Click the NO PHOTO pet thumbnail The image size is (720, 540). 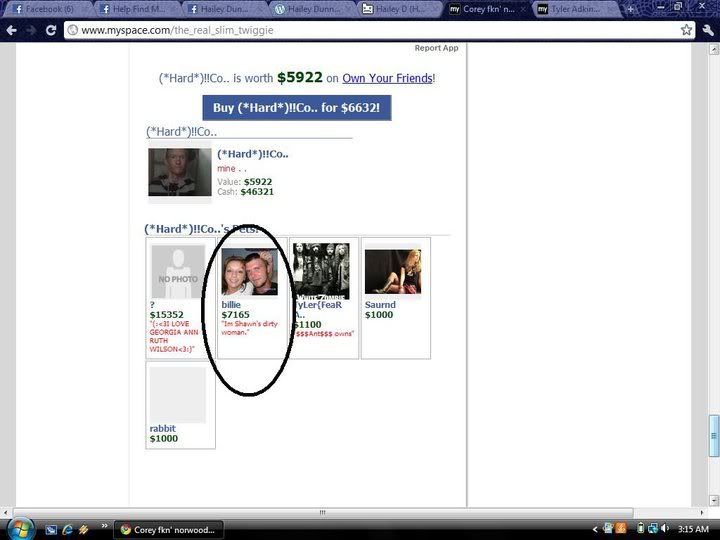tap(178, 271)
